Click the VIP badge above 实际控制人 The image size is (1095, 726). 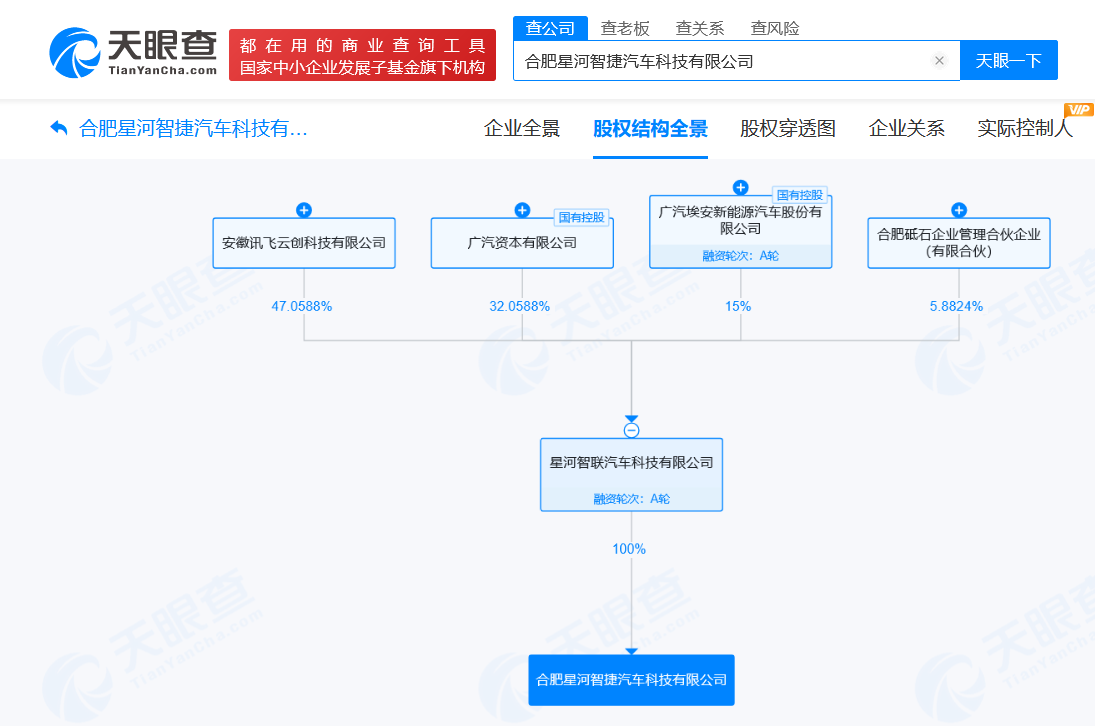click(1080, 109)
